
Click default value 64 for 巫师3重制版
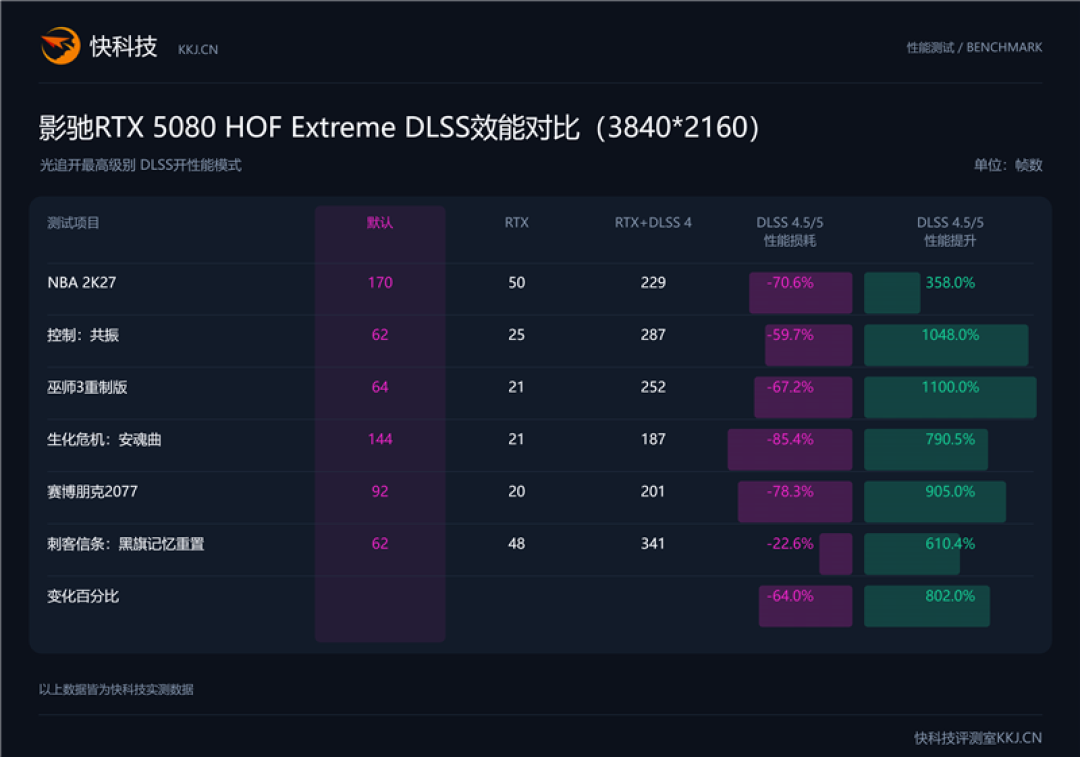tap(380, 387)
